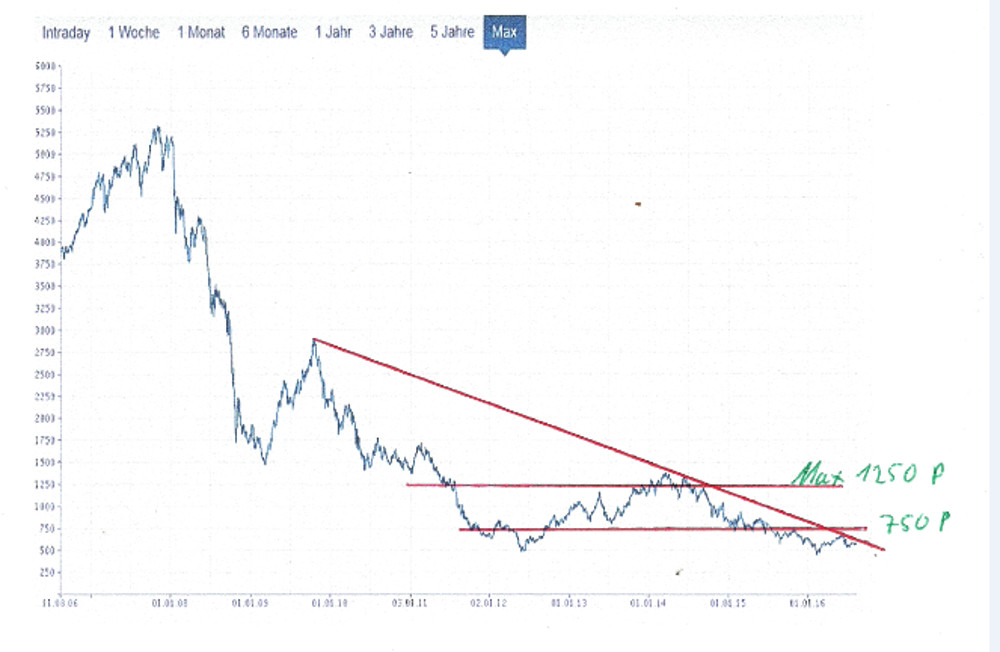1000x652 pixels.
Task: Click the 01.01.14 date label
Action: coord(648,603)
